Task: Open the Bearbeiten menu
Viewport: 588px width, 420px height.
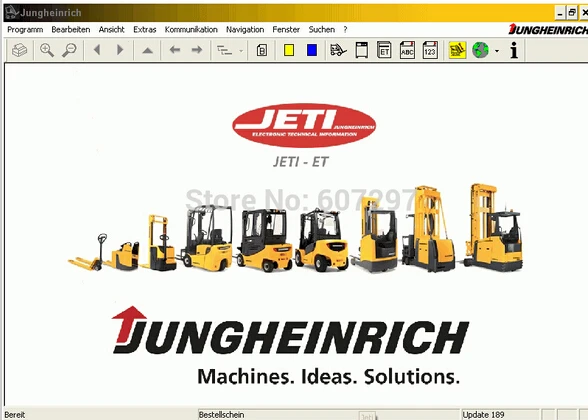Action: point(71,30)
